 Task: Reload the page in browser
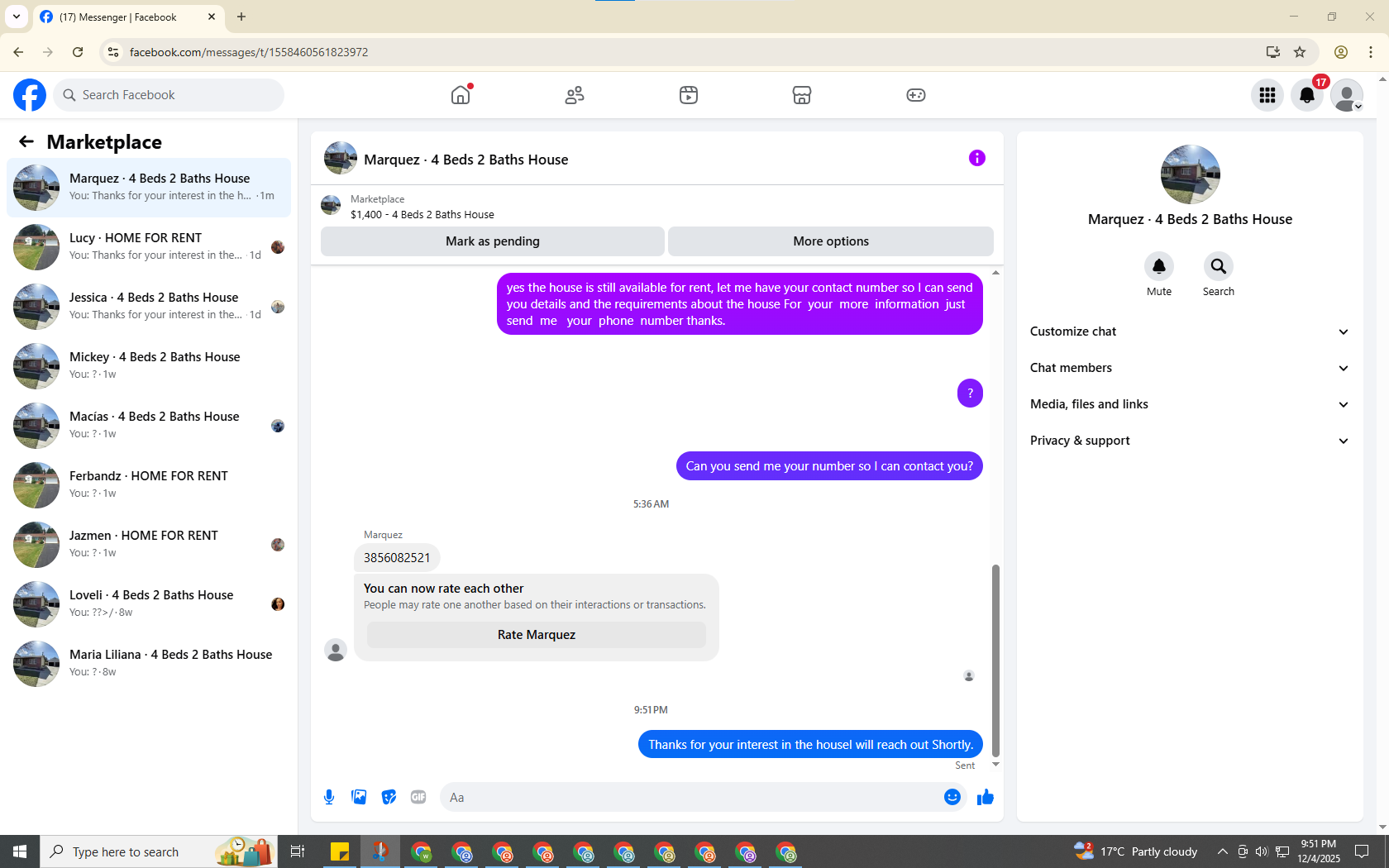pos(78,52)
